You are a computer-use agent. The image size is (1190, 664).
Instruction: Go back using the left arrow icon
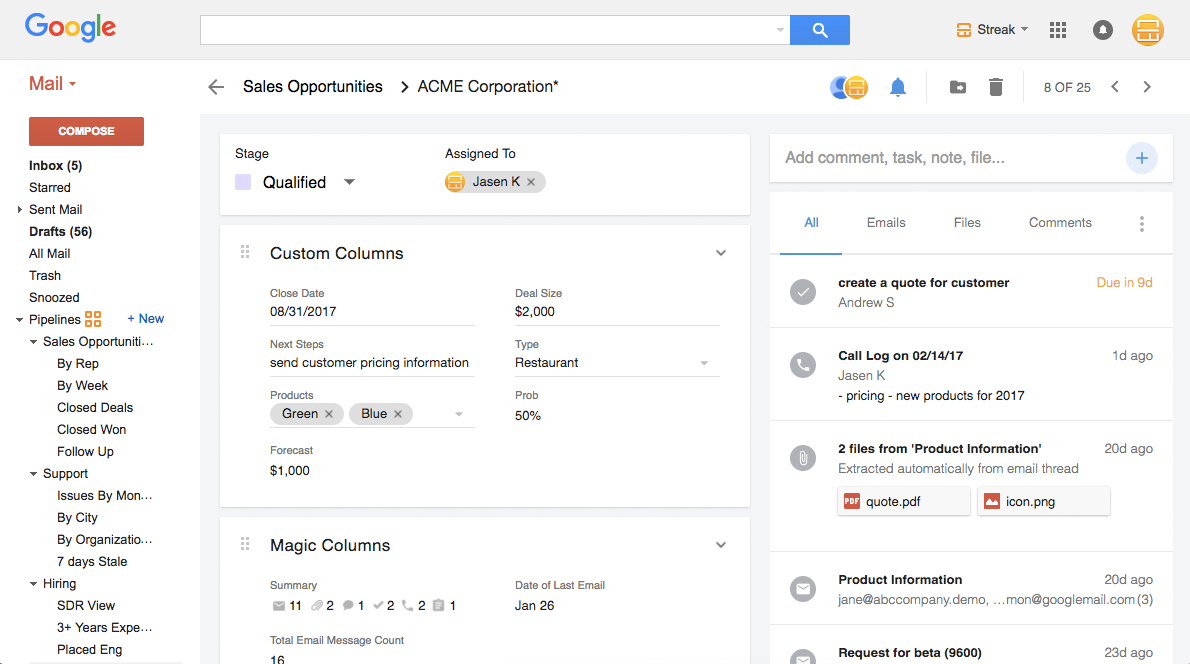click(x=216, y=87)
